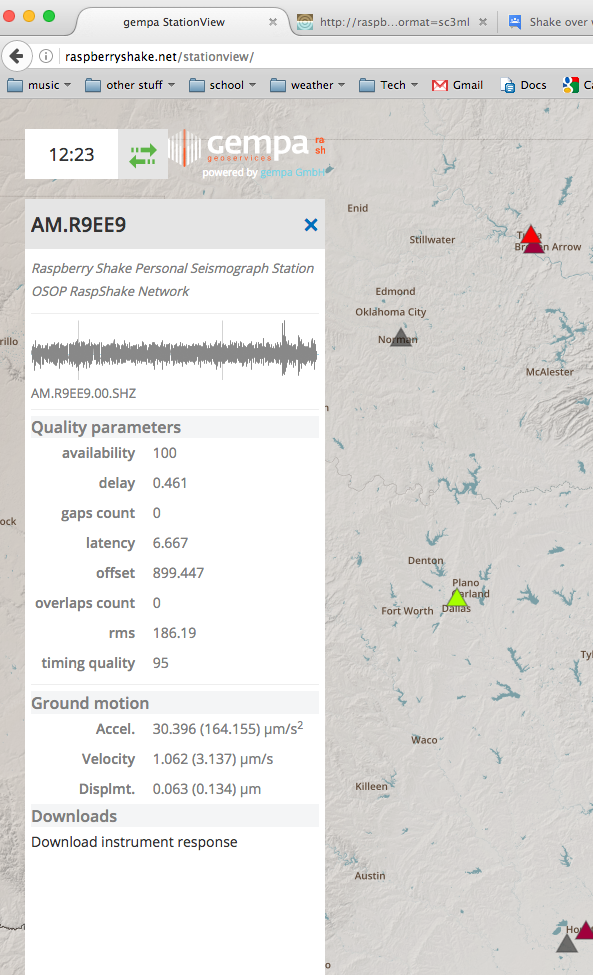
Task: Expand the Tech bookmarks folder
Action: (388, 85)
